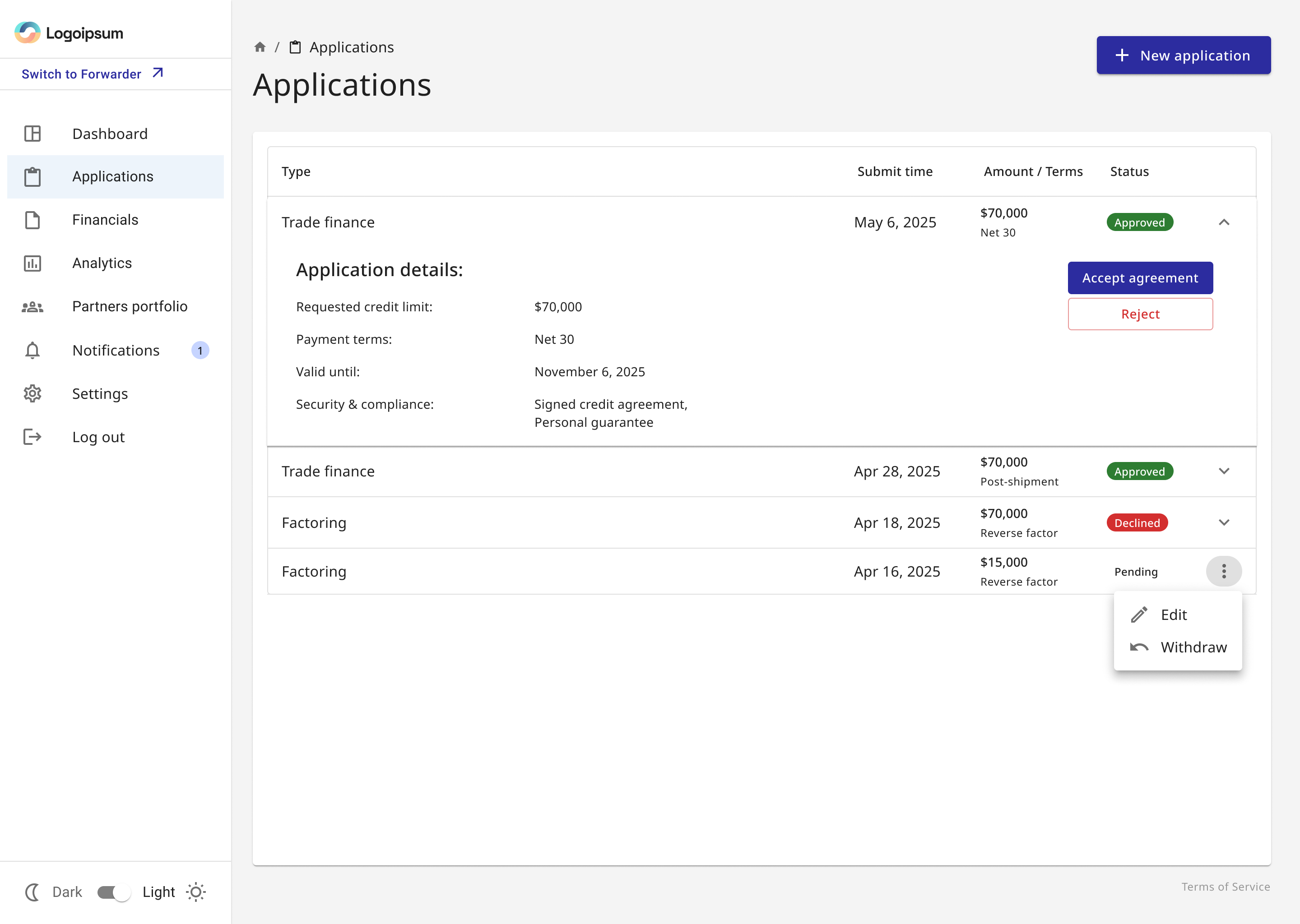Click the New application button

click(1184, 55)
